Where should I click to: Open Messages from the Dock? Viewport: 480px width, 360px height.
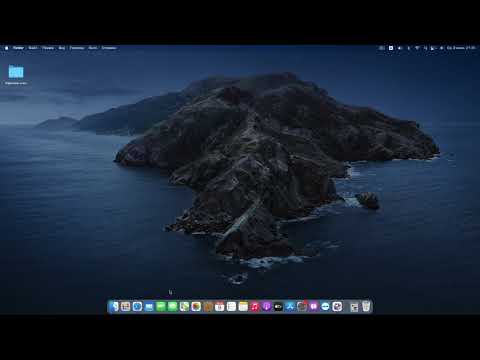(173, 306)
